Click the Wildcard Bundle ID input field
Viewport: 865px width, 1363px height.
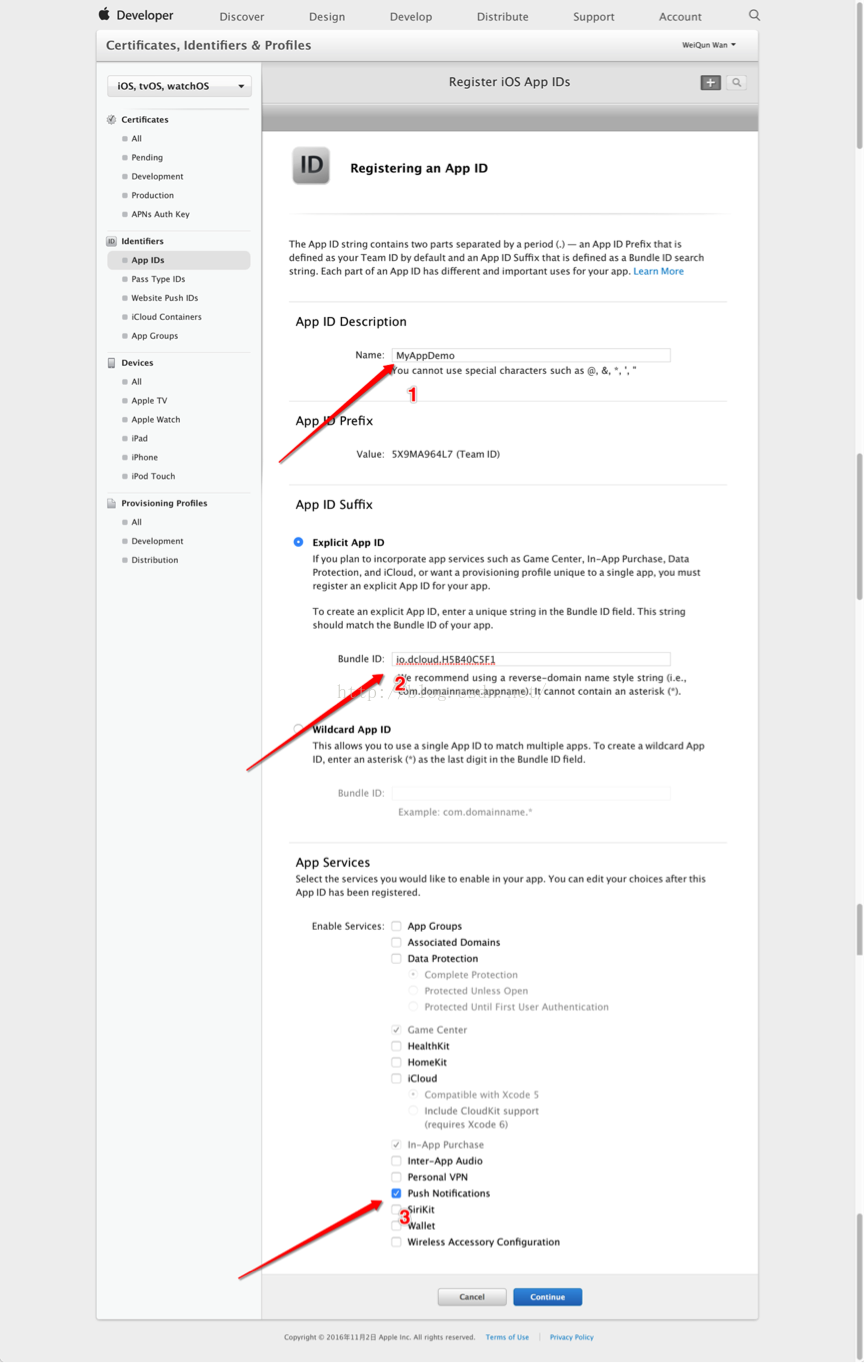point(531,793)
